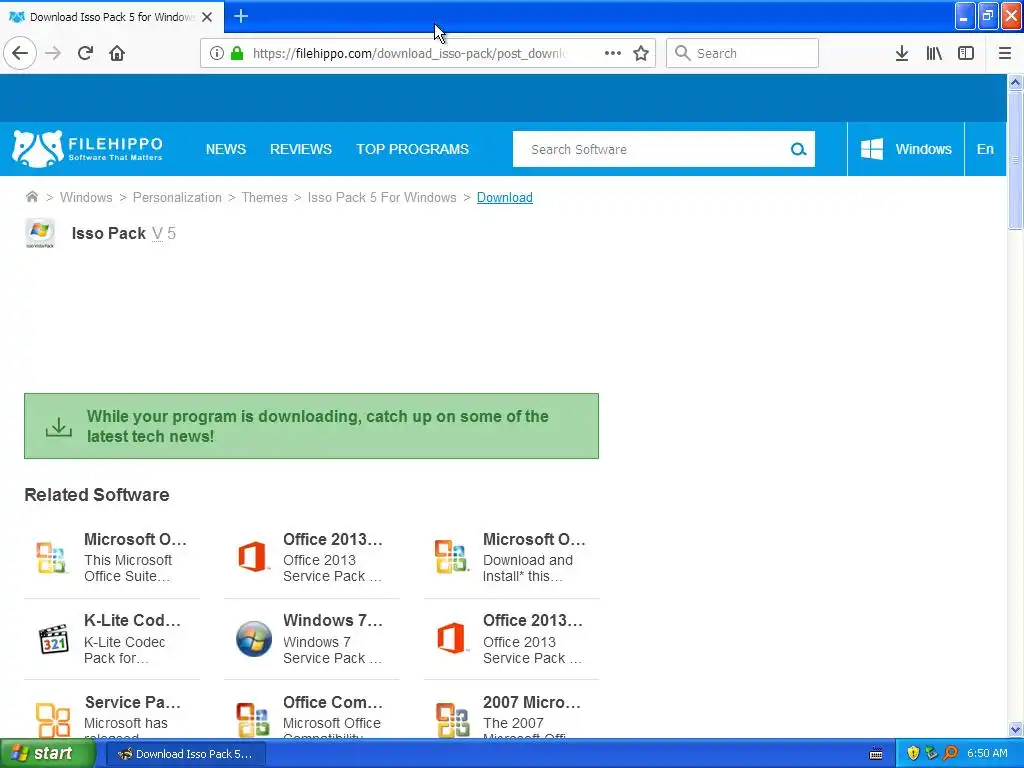
Task: Toggle the Firefox sidebar view
Action: click(x=966, y=53)
